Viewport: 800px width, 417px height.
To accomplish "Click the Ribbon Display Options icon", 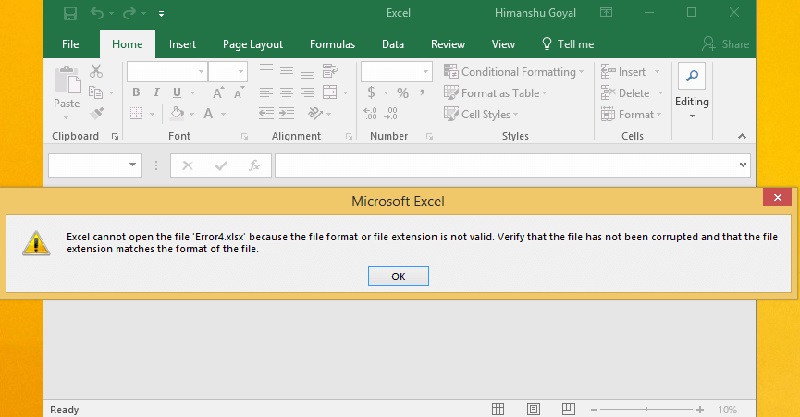I will coord(606,13).
